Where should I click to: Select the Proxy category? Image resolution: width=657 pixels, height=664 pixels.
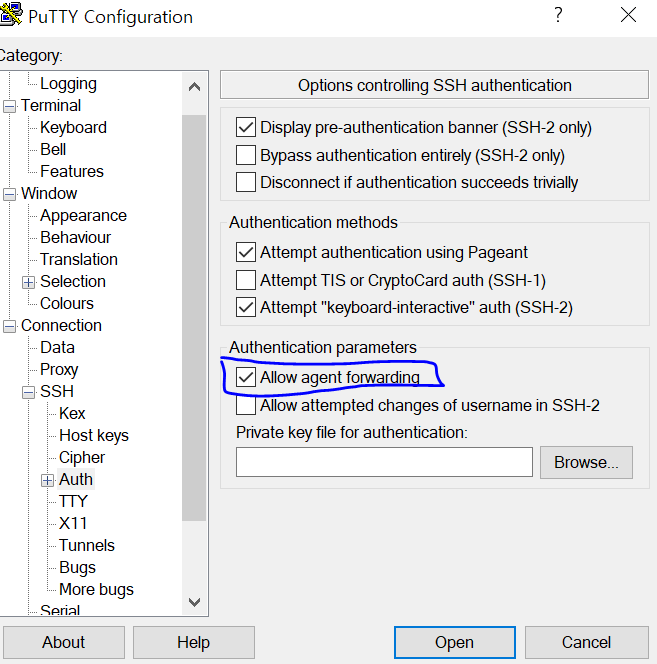(x=59, y=370)
